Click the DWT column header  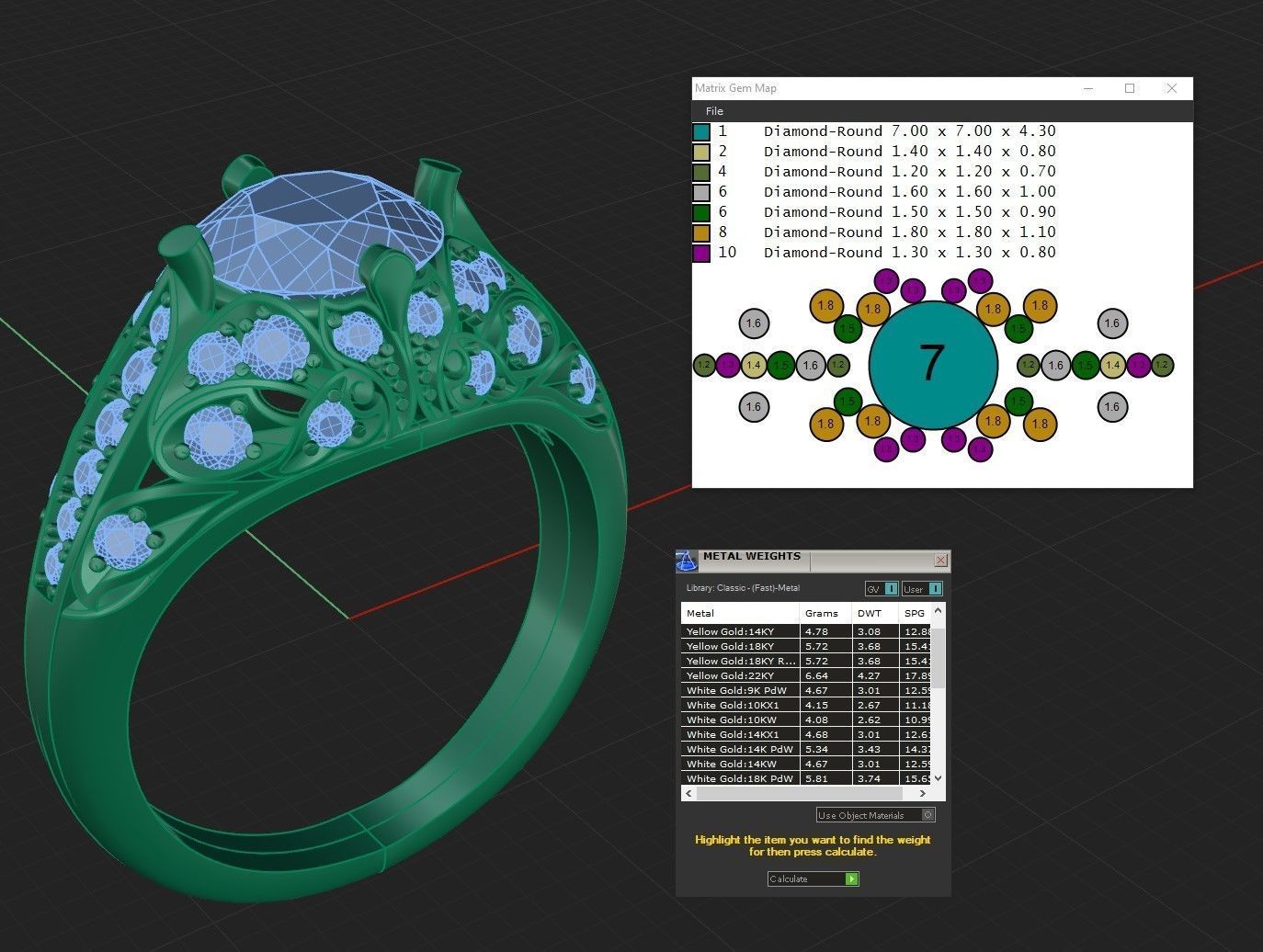point(875,613)
